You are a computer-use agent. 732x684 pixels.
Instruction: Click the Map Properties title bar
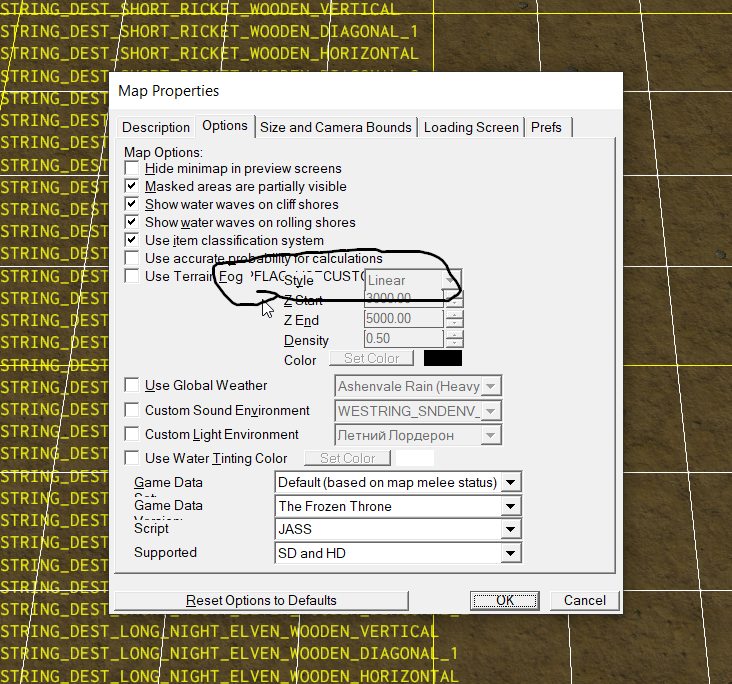point(366,91)
